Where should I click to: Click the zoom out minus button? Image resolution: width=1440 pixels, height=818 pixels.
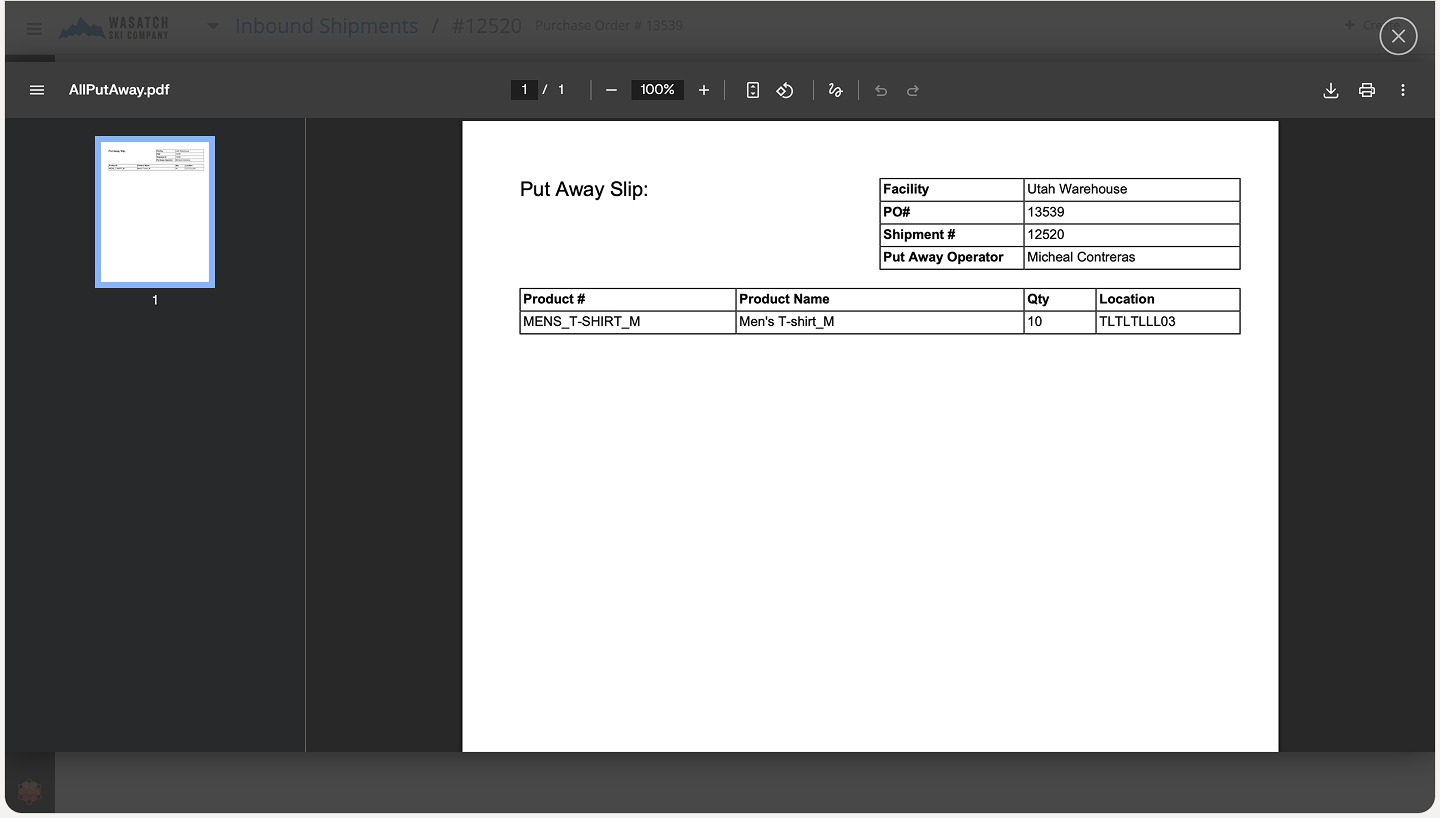[x=611, y=90]
